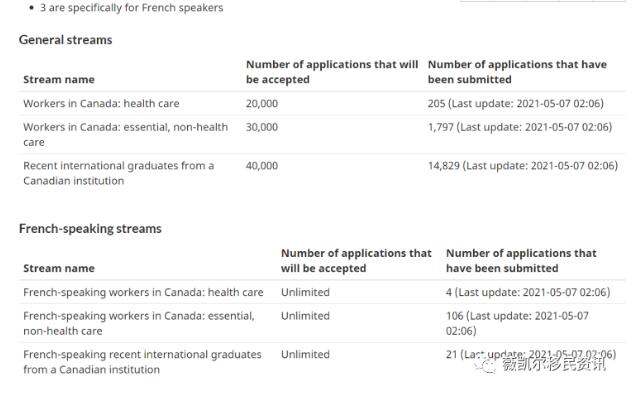
Task: Click Stream name header in French-speaking table
Action: pyautogui.click(x=59, y=268)
